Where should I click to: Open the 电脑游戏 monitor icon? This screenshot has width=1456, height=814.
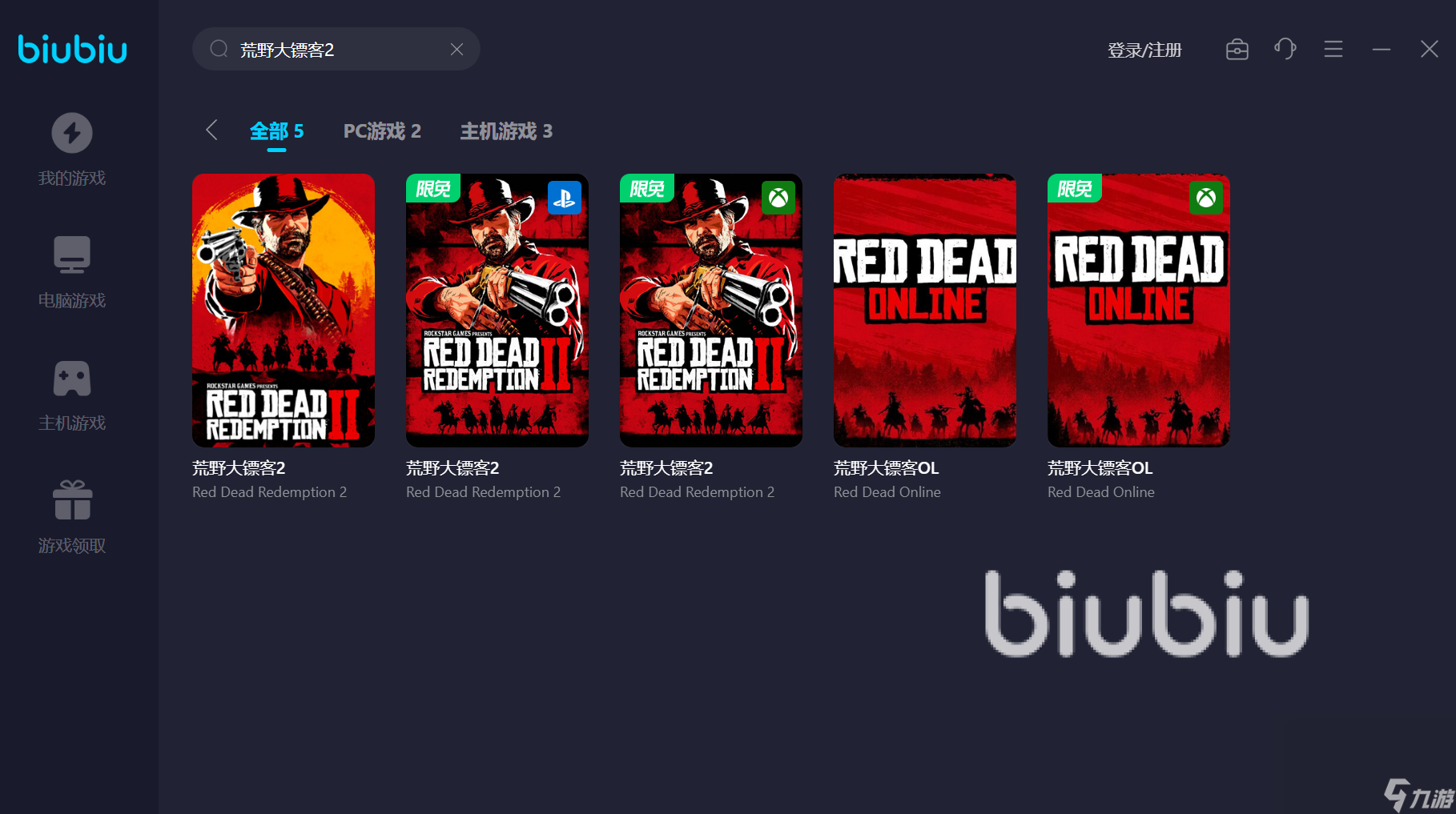(x=72, y=255)
